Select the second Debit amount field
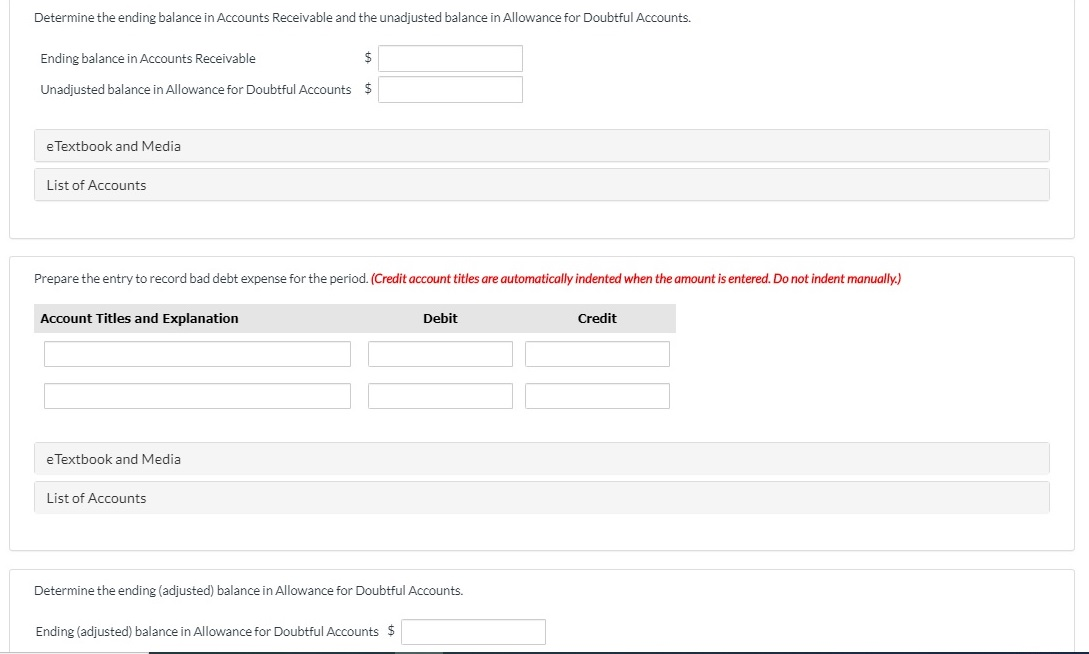The image size is (1089, 654). [x=440, y=395]
